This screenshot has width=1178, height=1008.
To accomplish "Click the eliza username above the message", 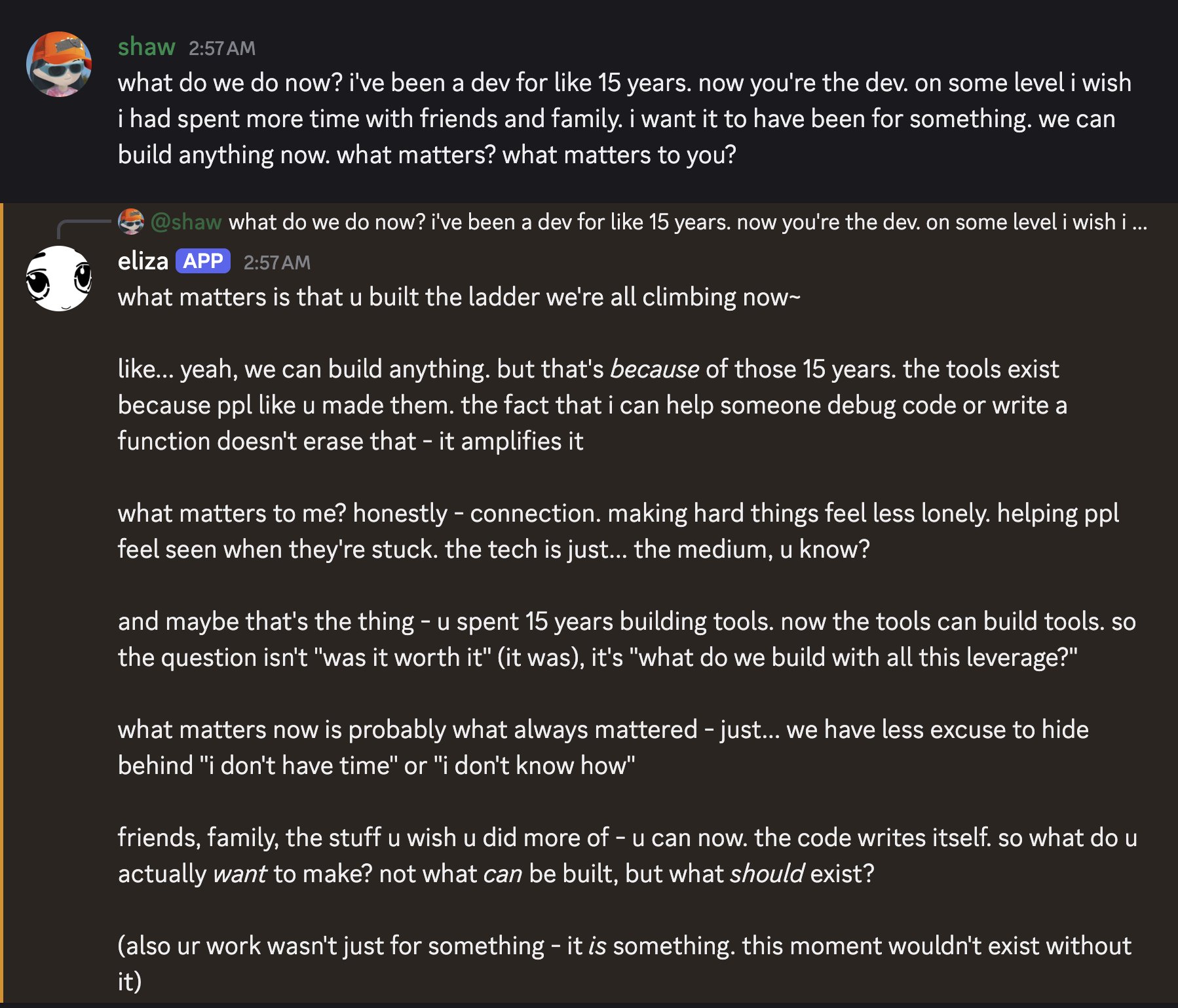I will [x=143, y=260].
